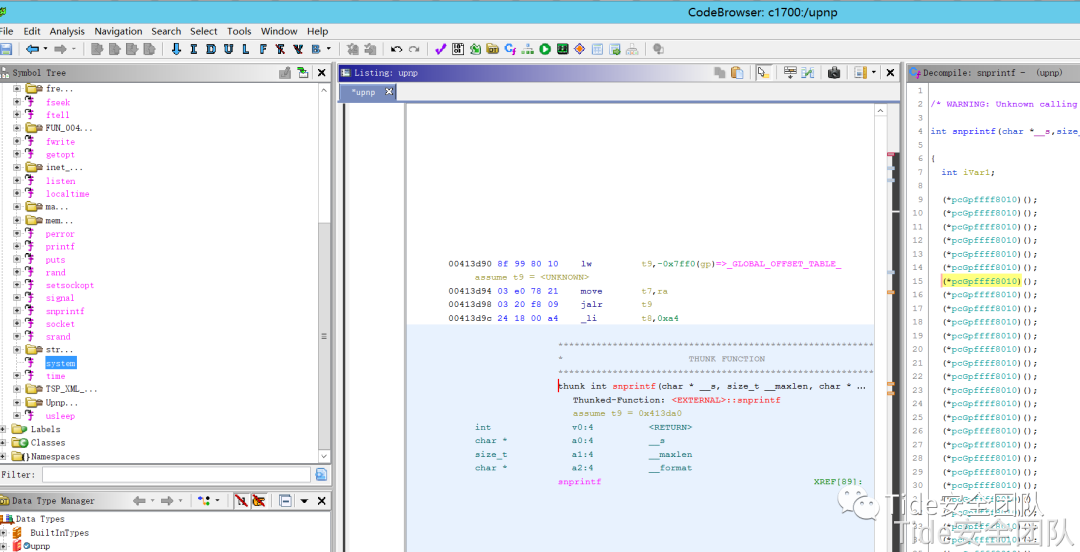This screenshot has height=552, width=1080.
Task: Select the Function (F) navigation icon
Action: [263, 49]
